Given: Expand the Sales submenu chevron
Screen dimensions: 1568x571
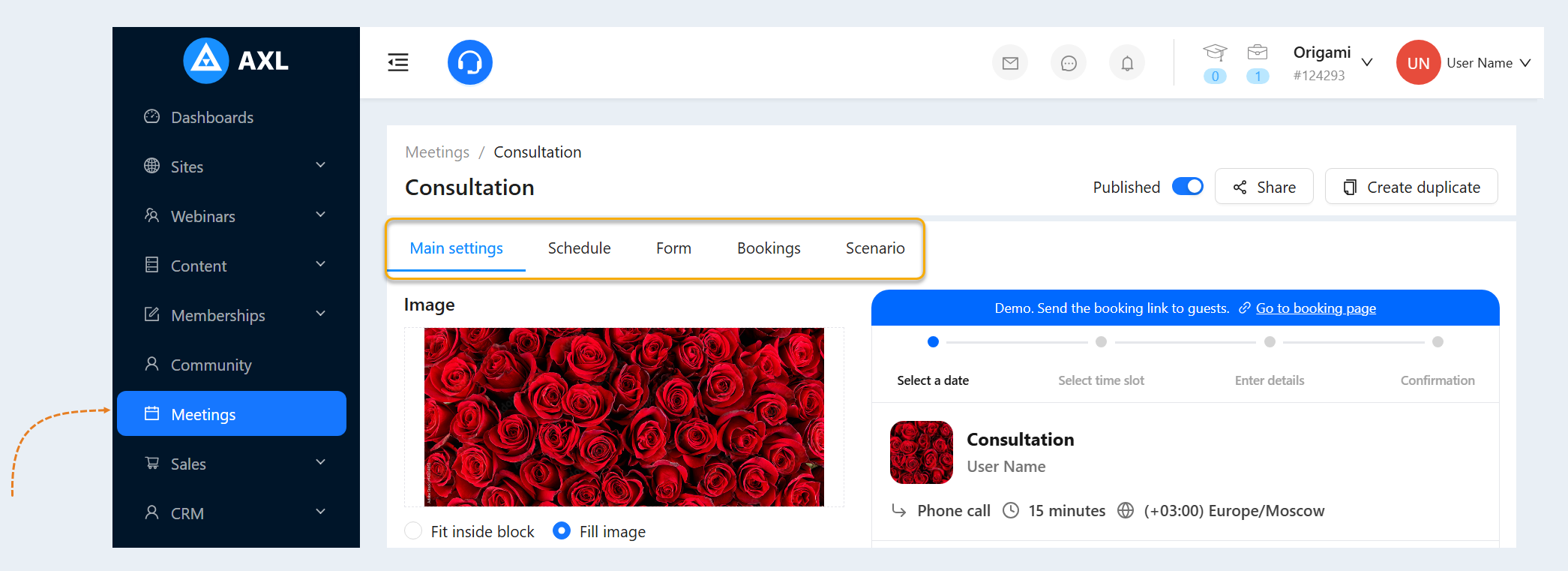Looking at the screenshot, I should pyautogui.click(x=321, y=462).
